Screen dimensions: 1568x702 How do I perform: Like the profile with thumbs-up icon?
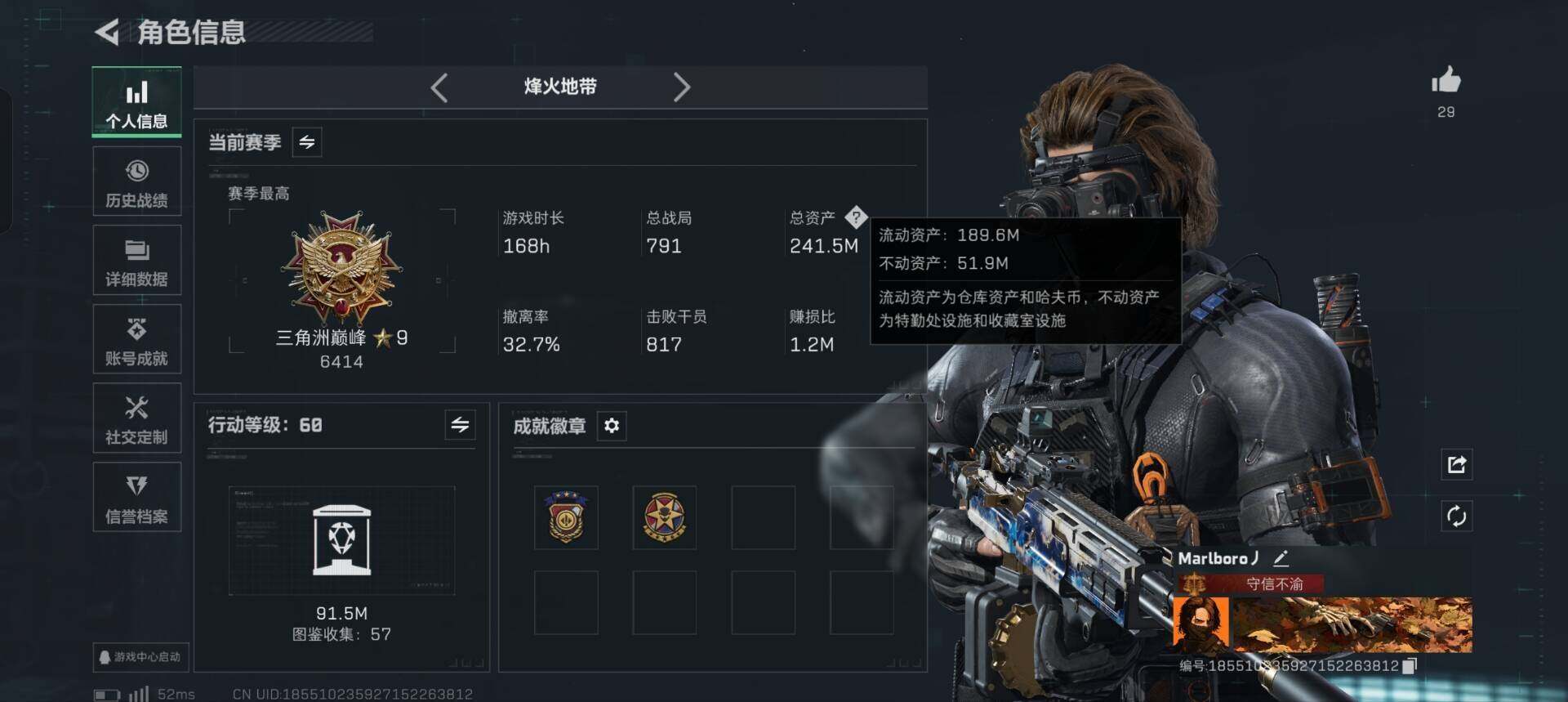coord(1445,81)
